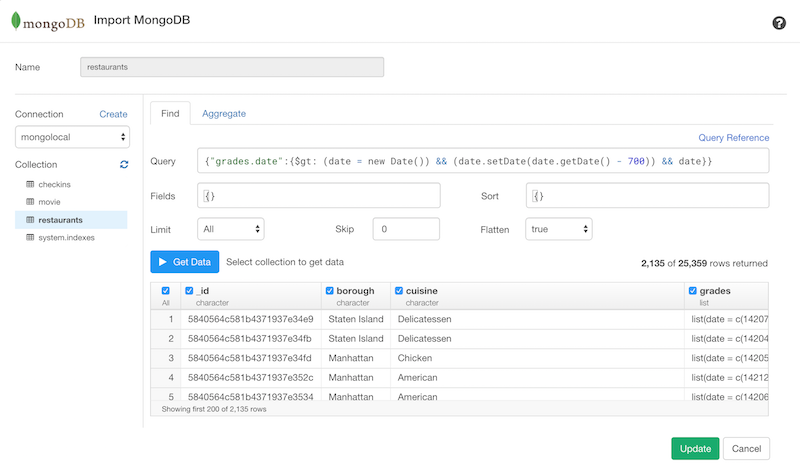
Task: Click Staten Island in row 1
Action: pyautogui.click(x=356, y=319)
